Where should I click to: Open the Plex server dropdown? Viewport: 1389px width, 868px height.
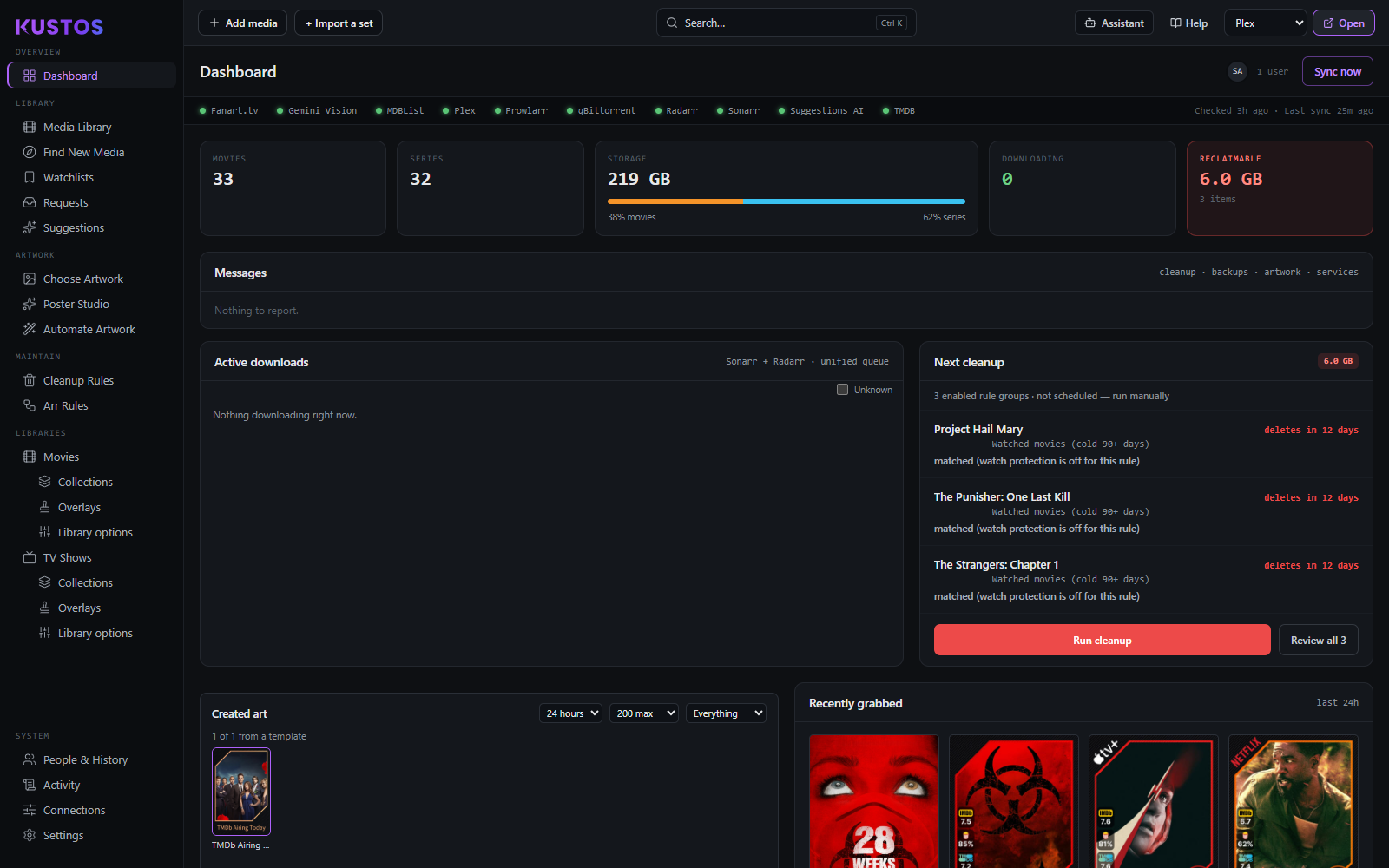coord(1265,23)
